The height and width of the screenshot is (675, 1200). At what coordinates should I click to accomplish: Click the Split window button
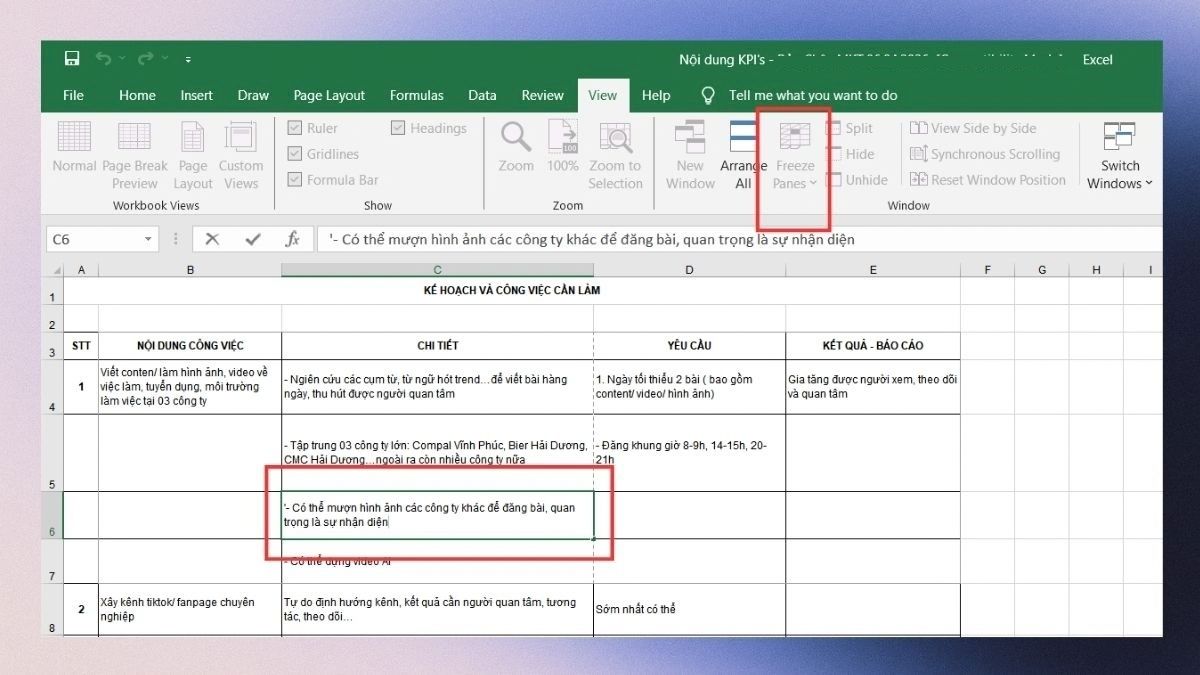[x=850, y=128]
